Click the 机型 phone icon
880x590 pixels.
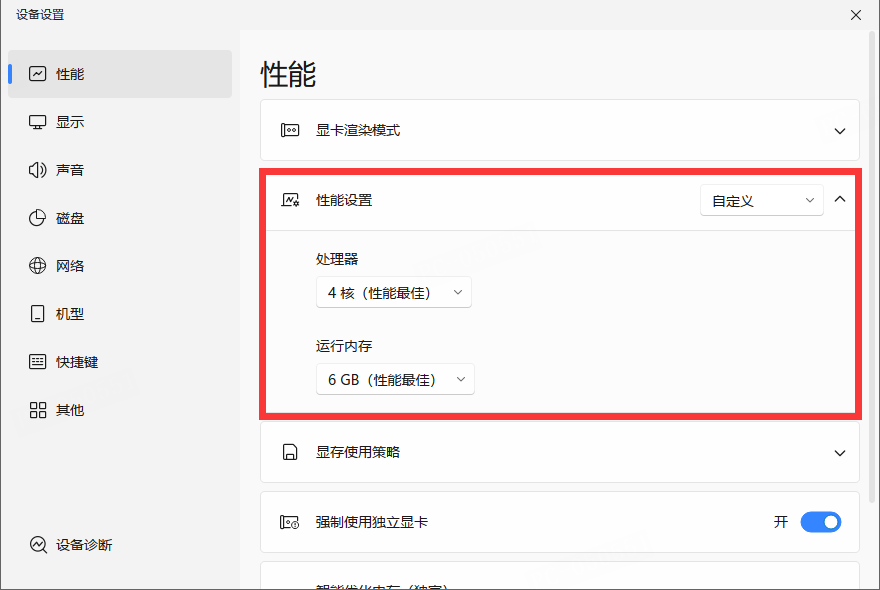[38, 314]
